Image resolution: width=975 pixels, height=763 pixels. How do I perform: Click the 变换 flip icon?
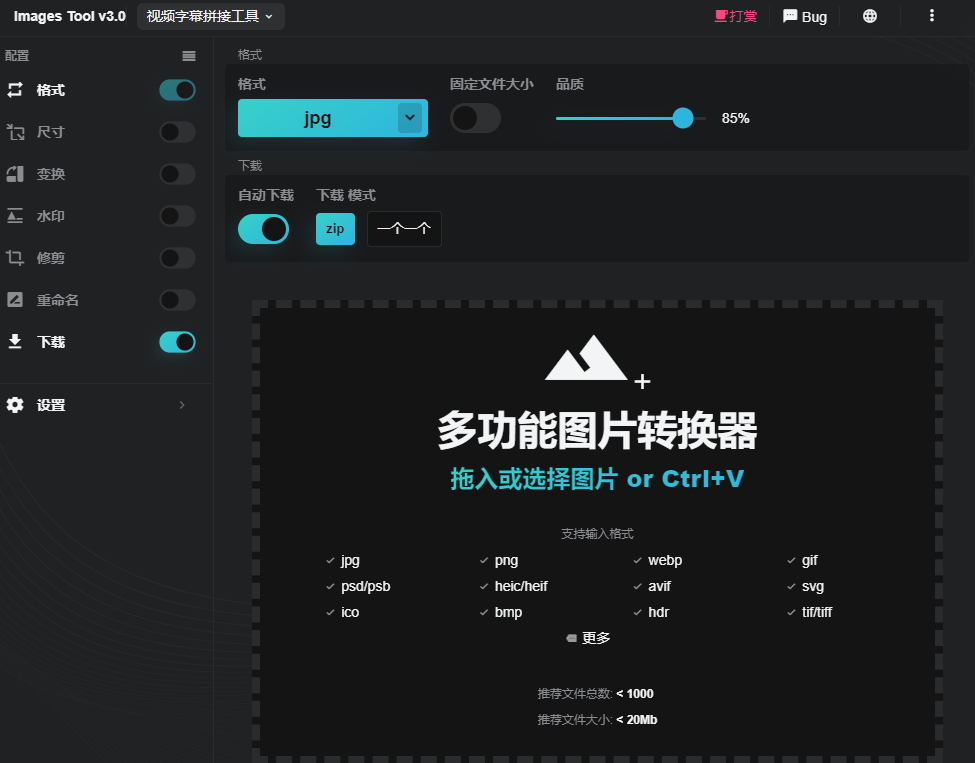[x=15, y=174]
